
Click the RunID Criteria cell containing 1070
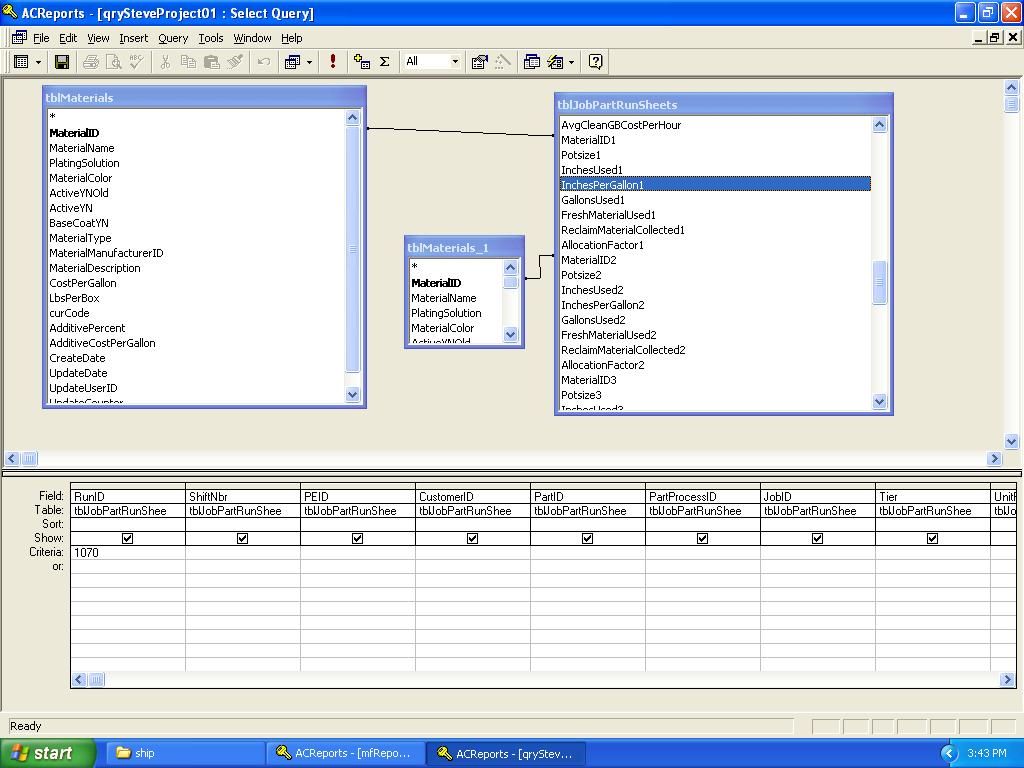point(127,552)
